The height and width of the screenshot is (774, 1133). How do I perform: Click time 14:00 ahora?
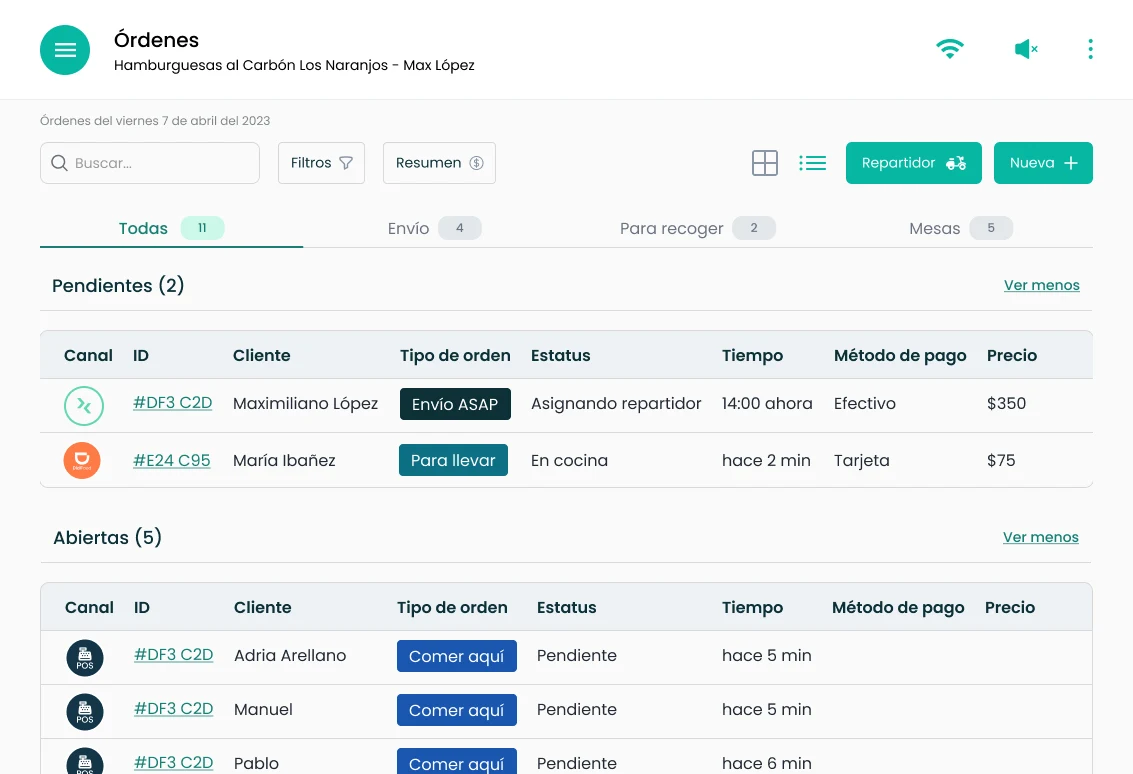(767, 403)
